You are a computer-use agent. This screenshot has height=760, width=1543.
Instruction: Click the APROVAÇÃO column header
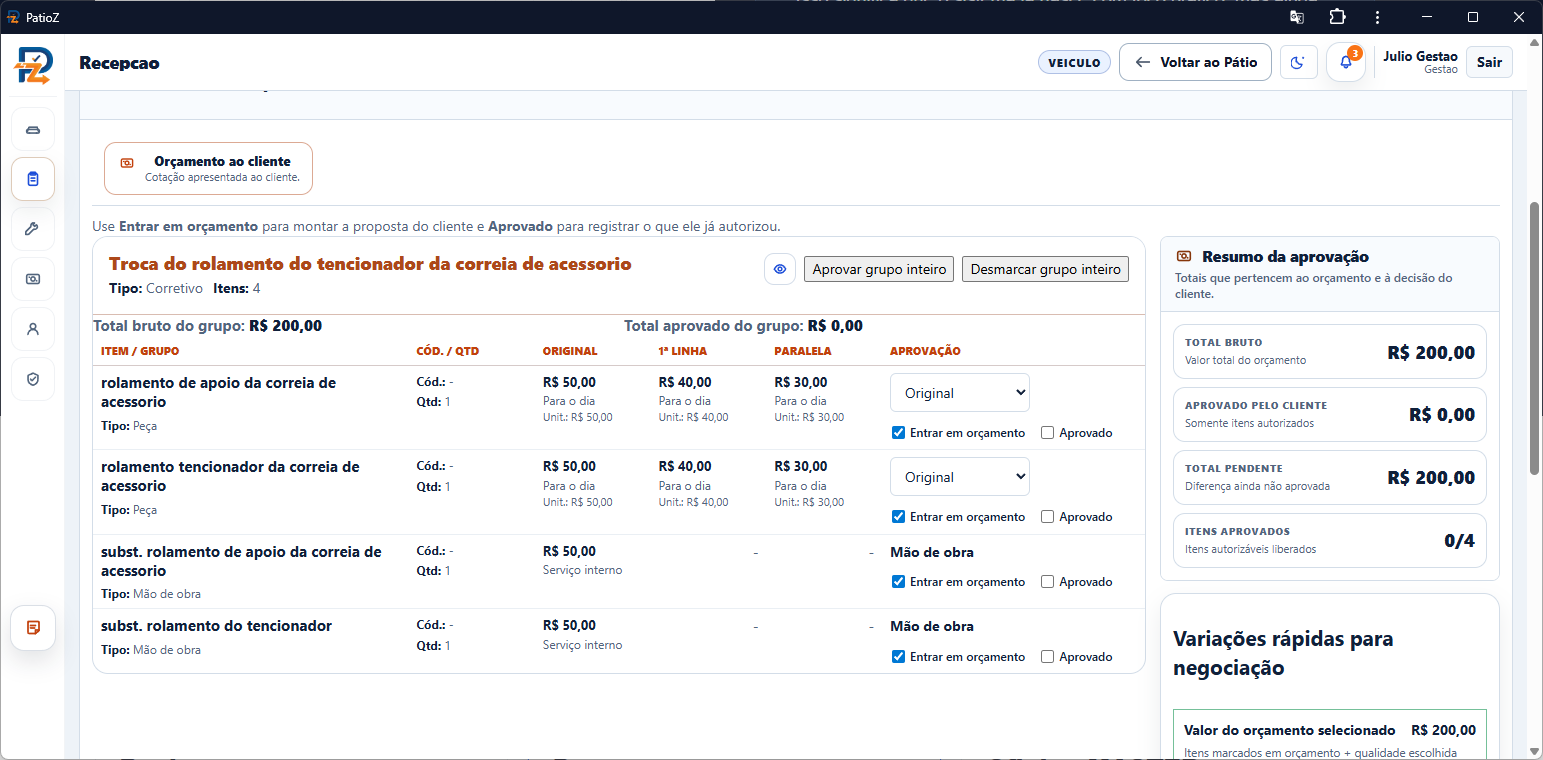pos(925,351)
